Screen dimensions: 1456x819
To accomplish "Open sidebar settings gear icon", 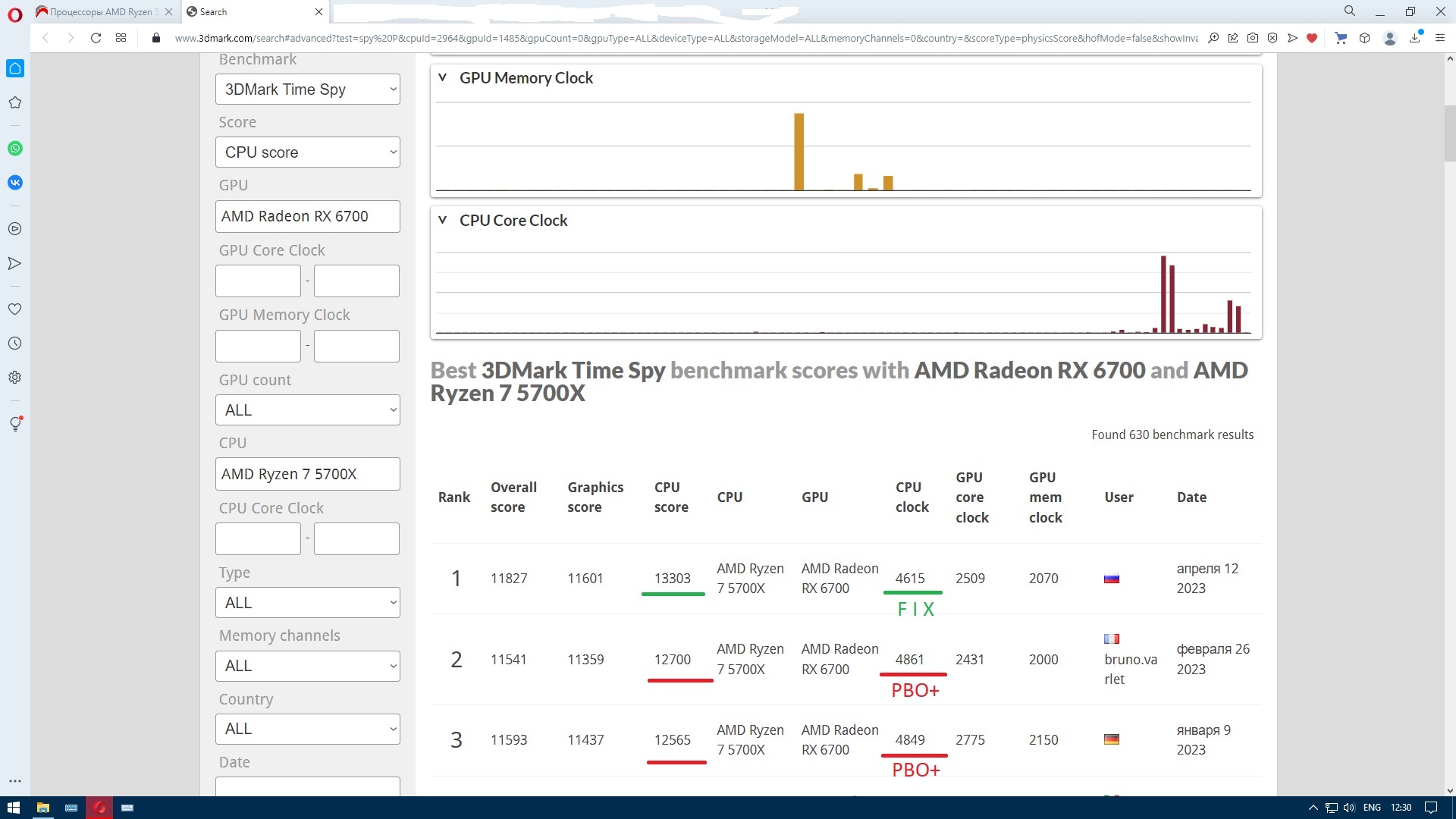I will point(15,378).
